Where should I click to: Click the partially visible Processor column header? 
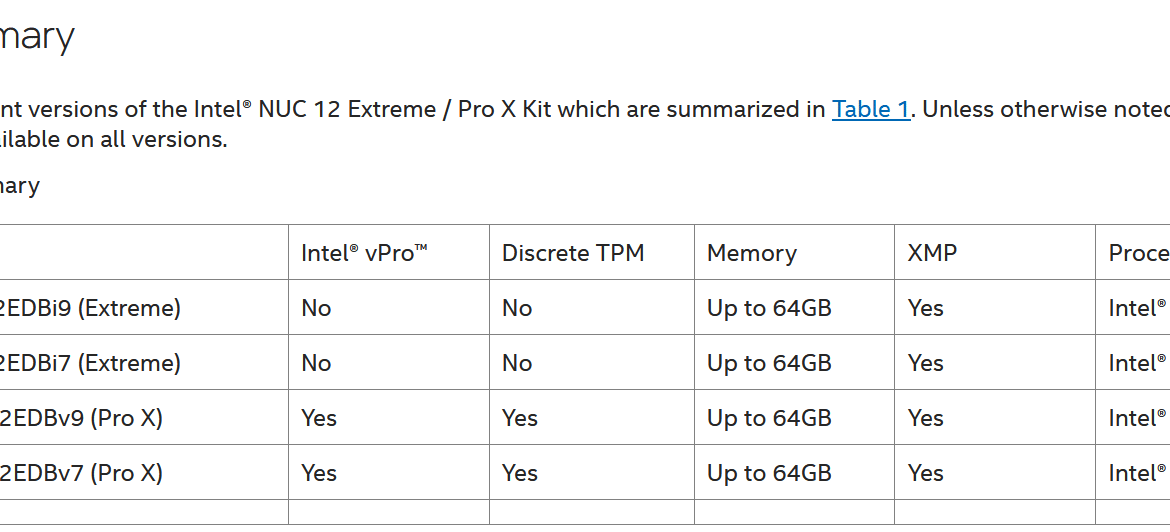tap(1139, 253)
